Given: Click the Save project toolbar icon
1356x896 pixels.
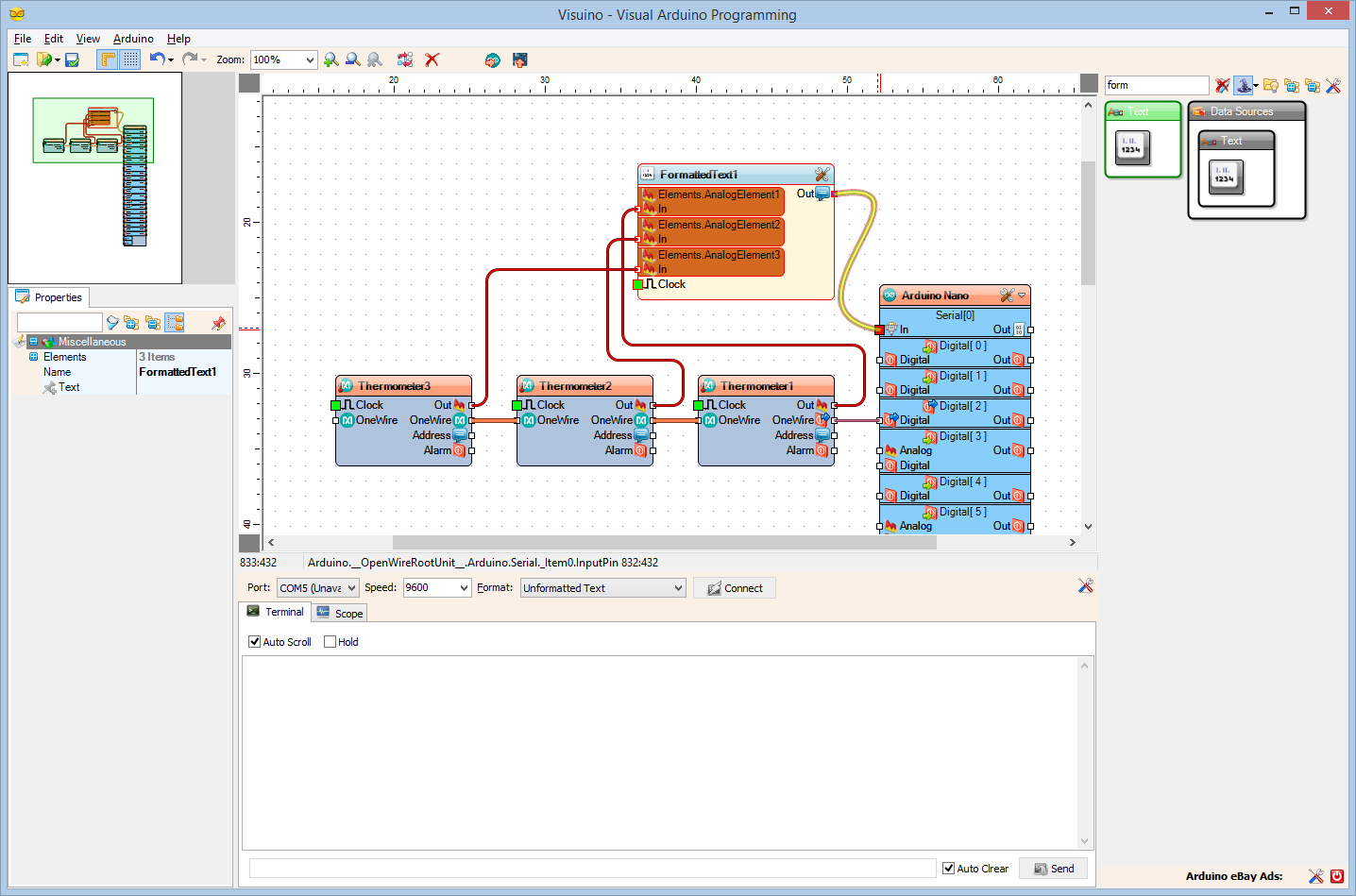Looking at the screenshot, I should pos(72,59).
